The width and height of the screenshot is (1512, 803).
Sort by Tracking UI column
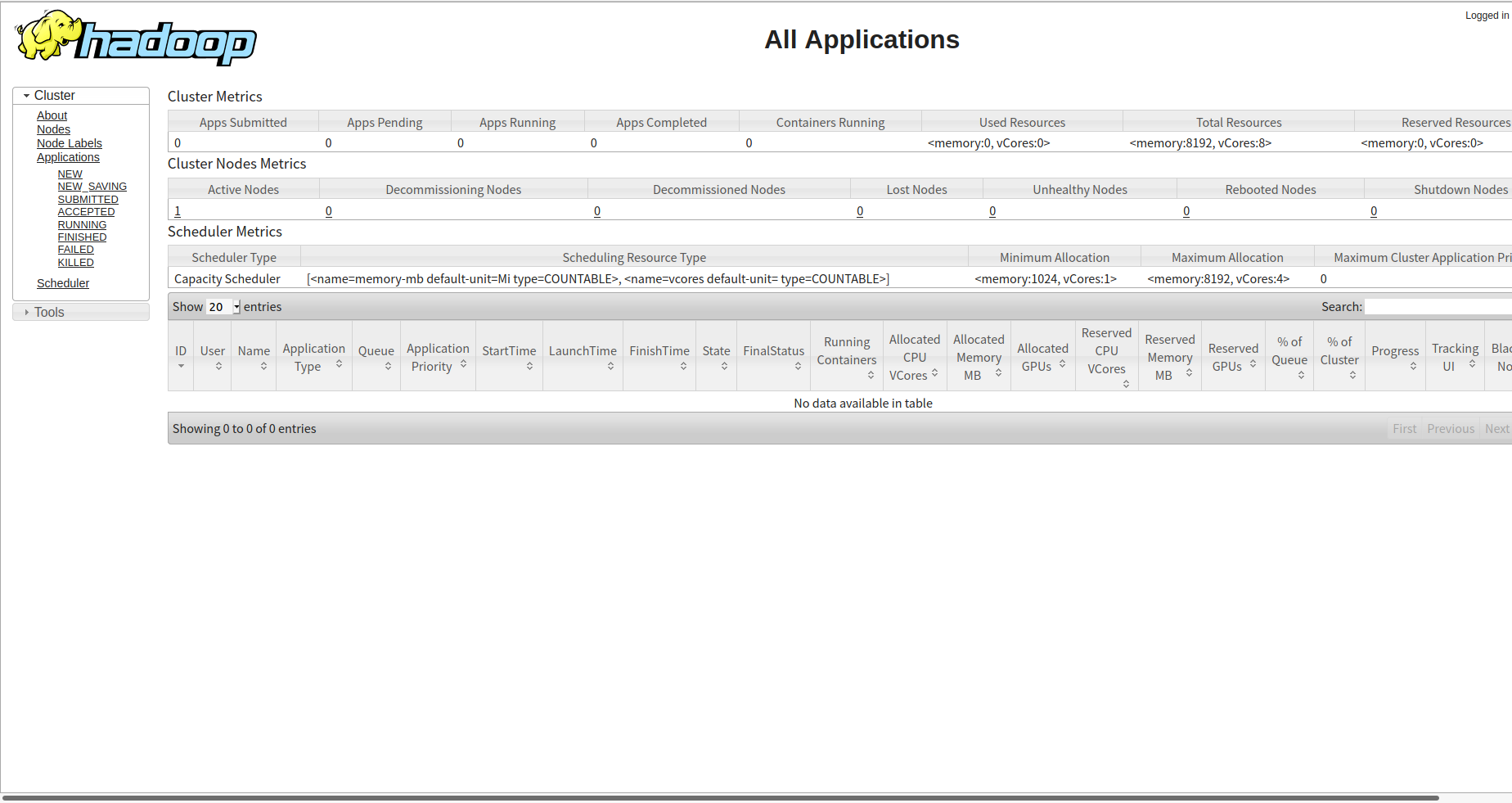[x=1455, y=355]
